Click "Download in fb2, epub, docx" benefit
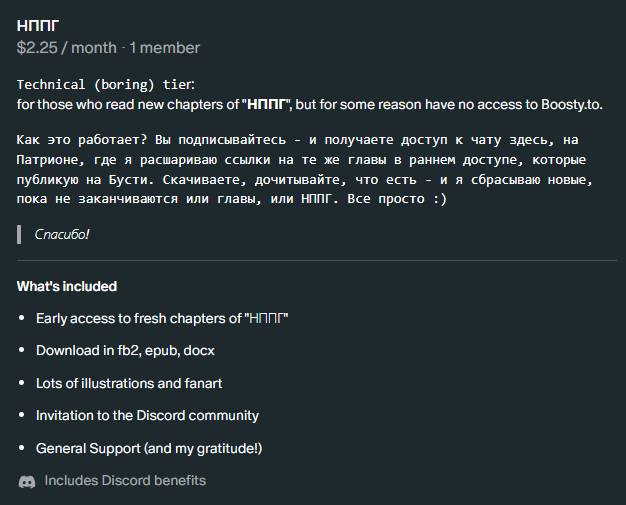 125,351
